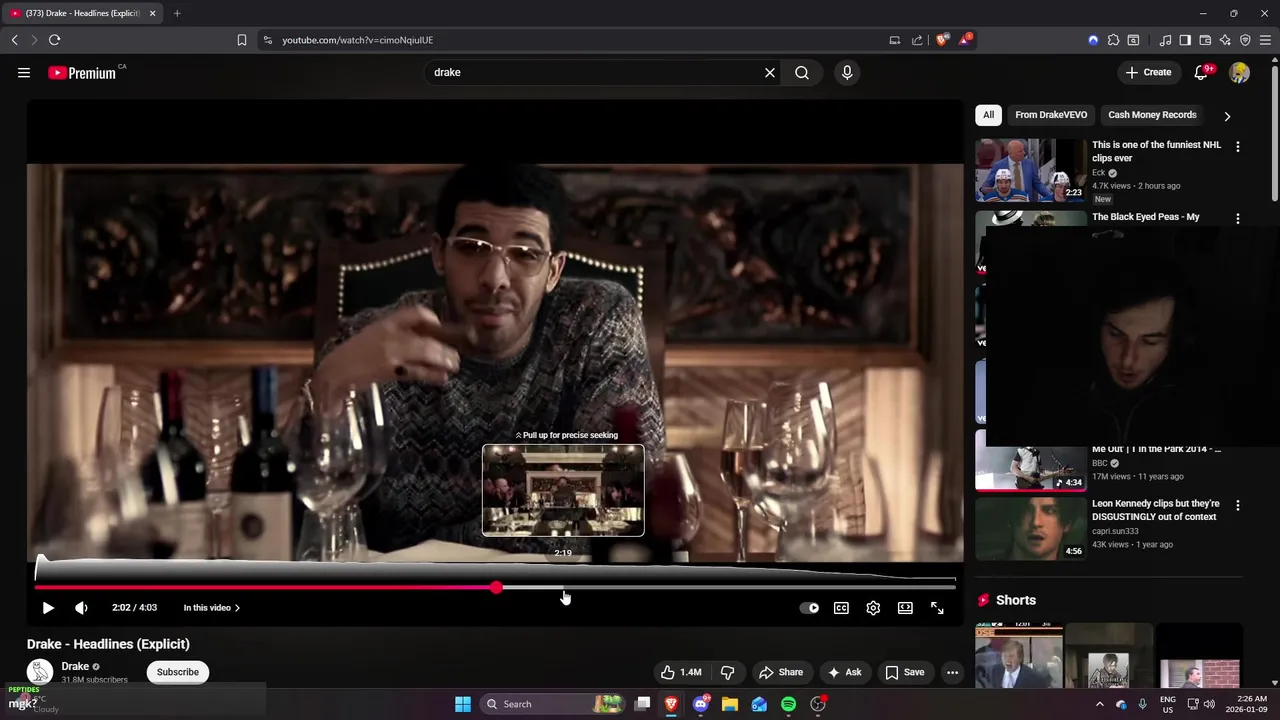Select the Cash Money Records chip
The image size is (1280, 720).
(1152, 115)
